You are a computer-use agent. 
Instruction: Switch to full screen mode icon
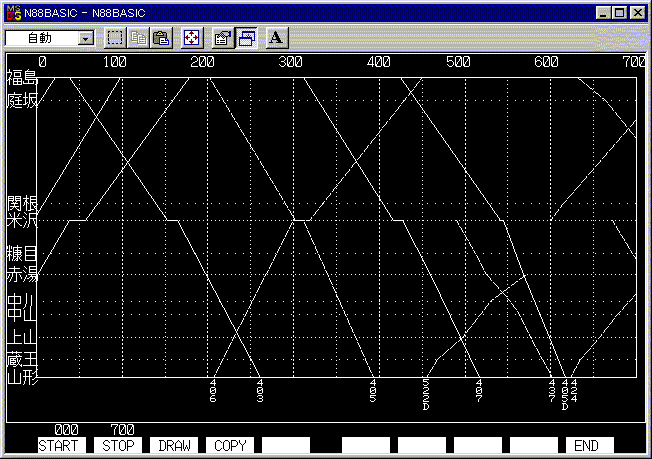coord(192,38)
